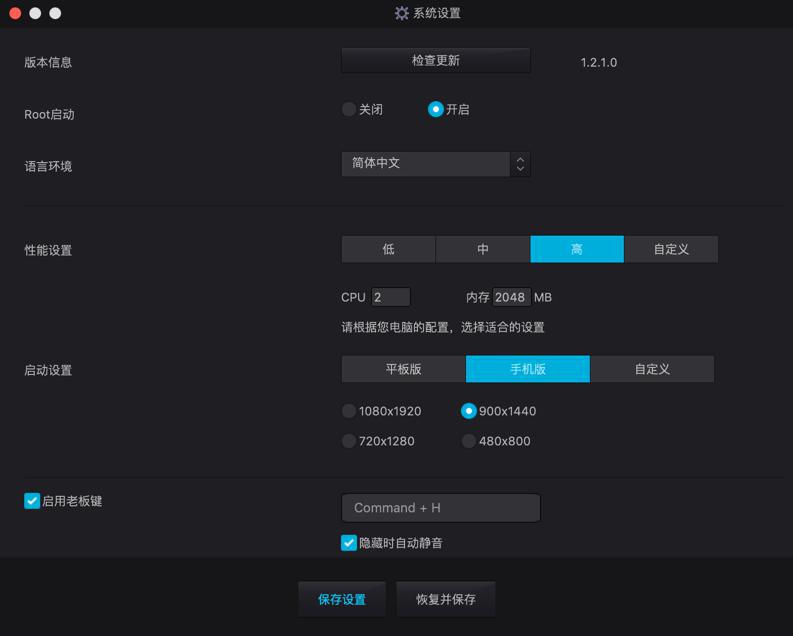793x636 pixels.
Task: Click the 性能设置 label
Action: (48, 250)
